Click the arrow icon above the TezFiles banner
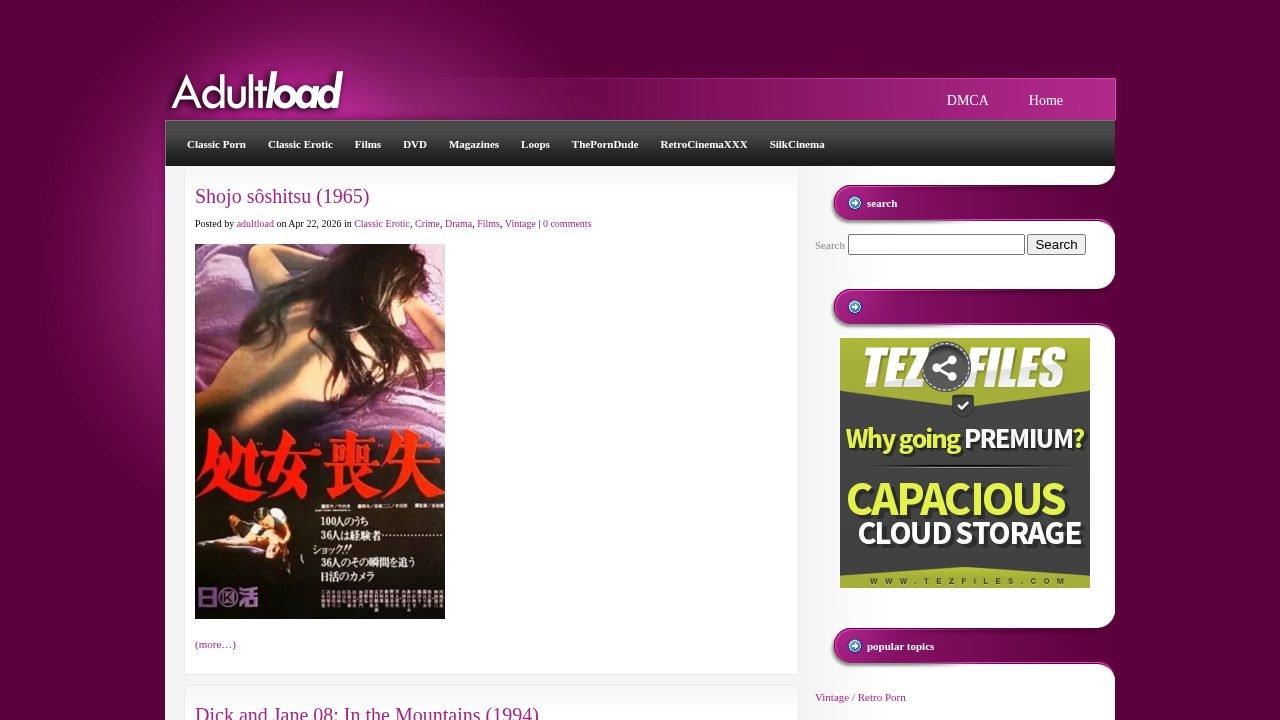The width and height of the screenshot is (1280, 720). [x=855, y=307]
